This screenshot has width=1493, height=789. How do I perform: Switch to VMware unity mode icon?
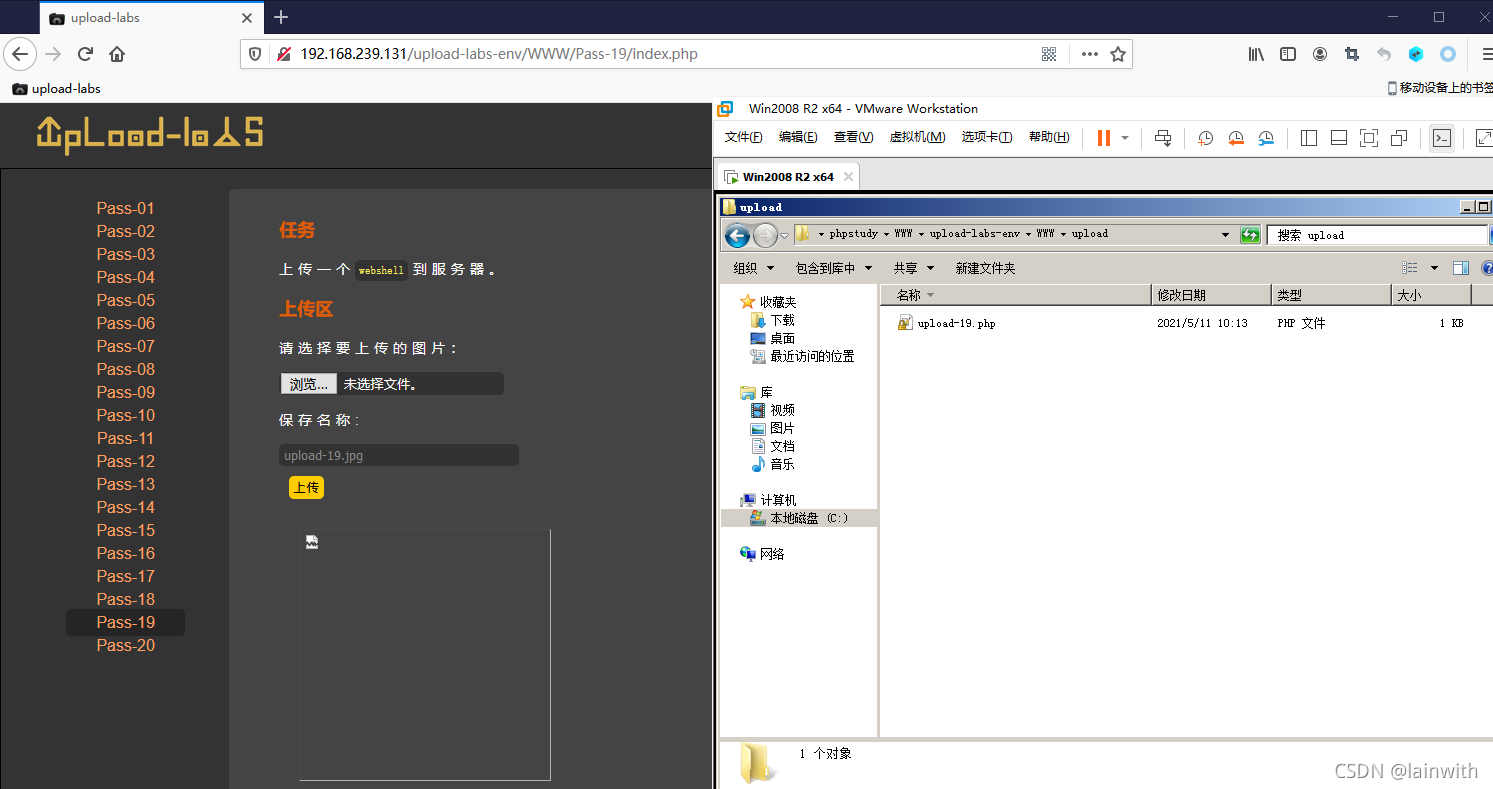[x=1400, y=138]
